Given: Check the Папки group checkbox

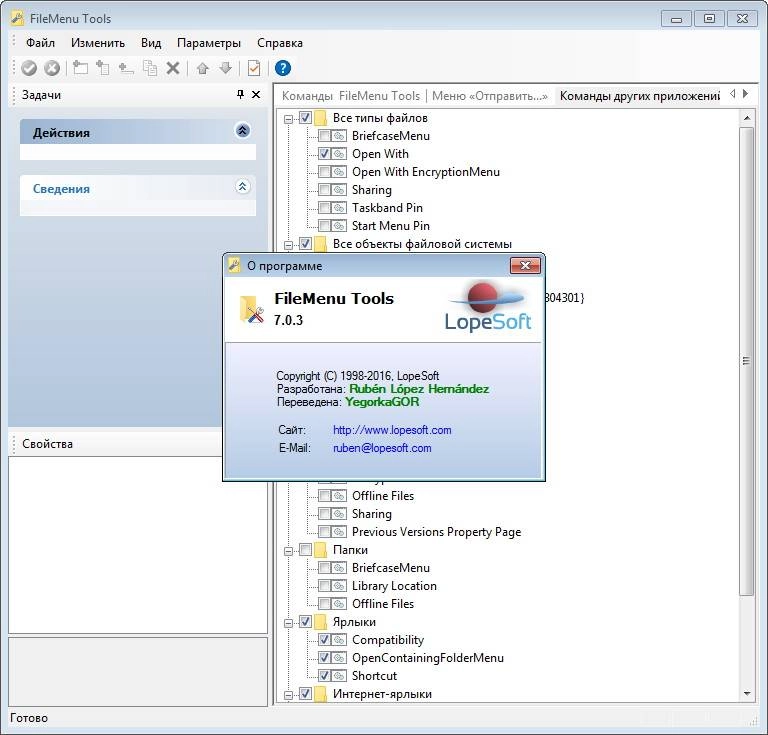Looking at the screenshot, I should (305, 550).
